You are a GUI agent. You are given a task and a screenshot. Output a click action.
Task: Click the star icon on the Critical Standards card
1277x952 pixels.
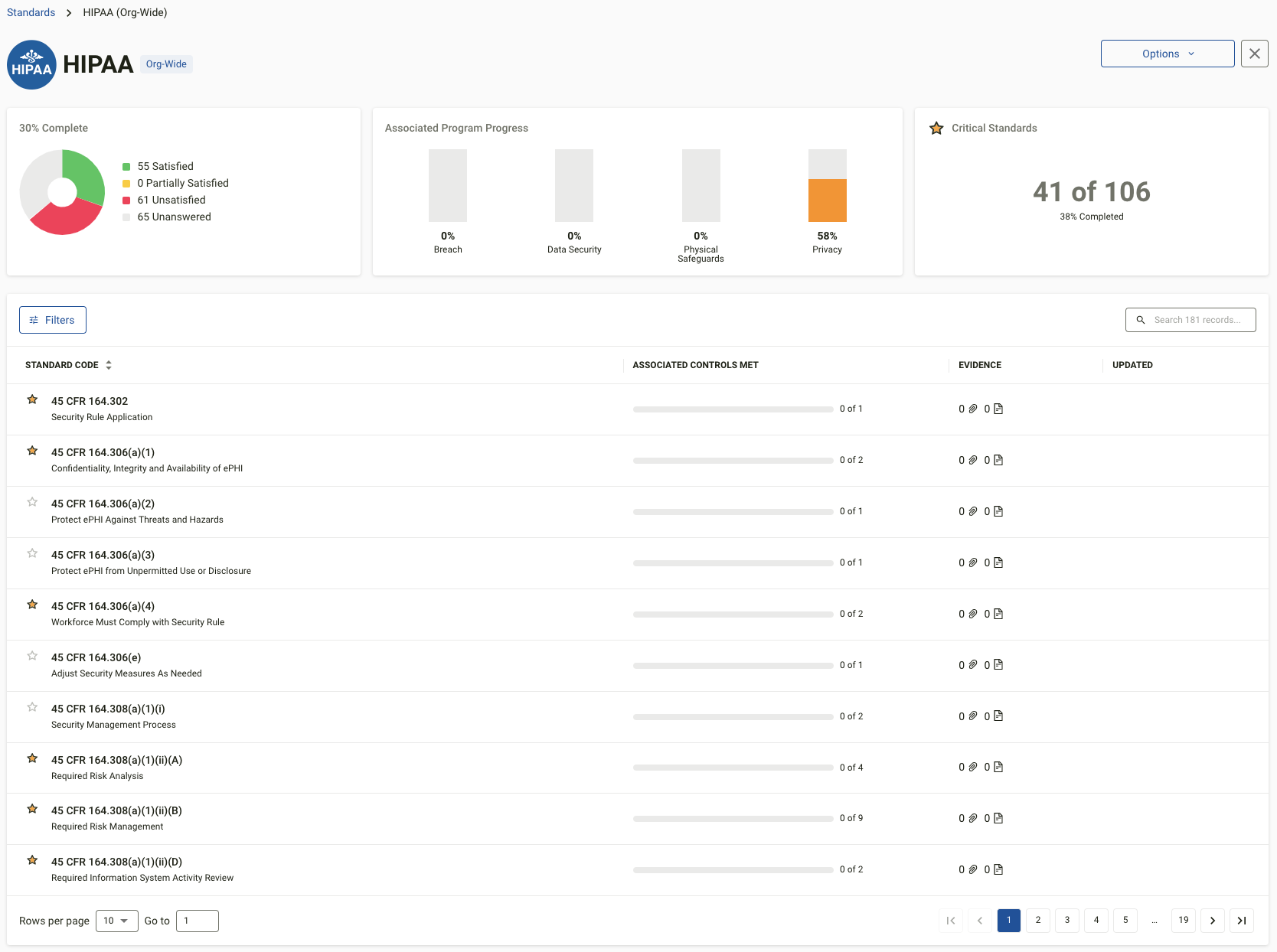pos(936,128)
